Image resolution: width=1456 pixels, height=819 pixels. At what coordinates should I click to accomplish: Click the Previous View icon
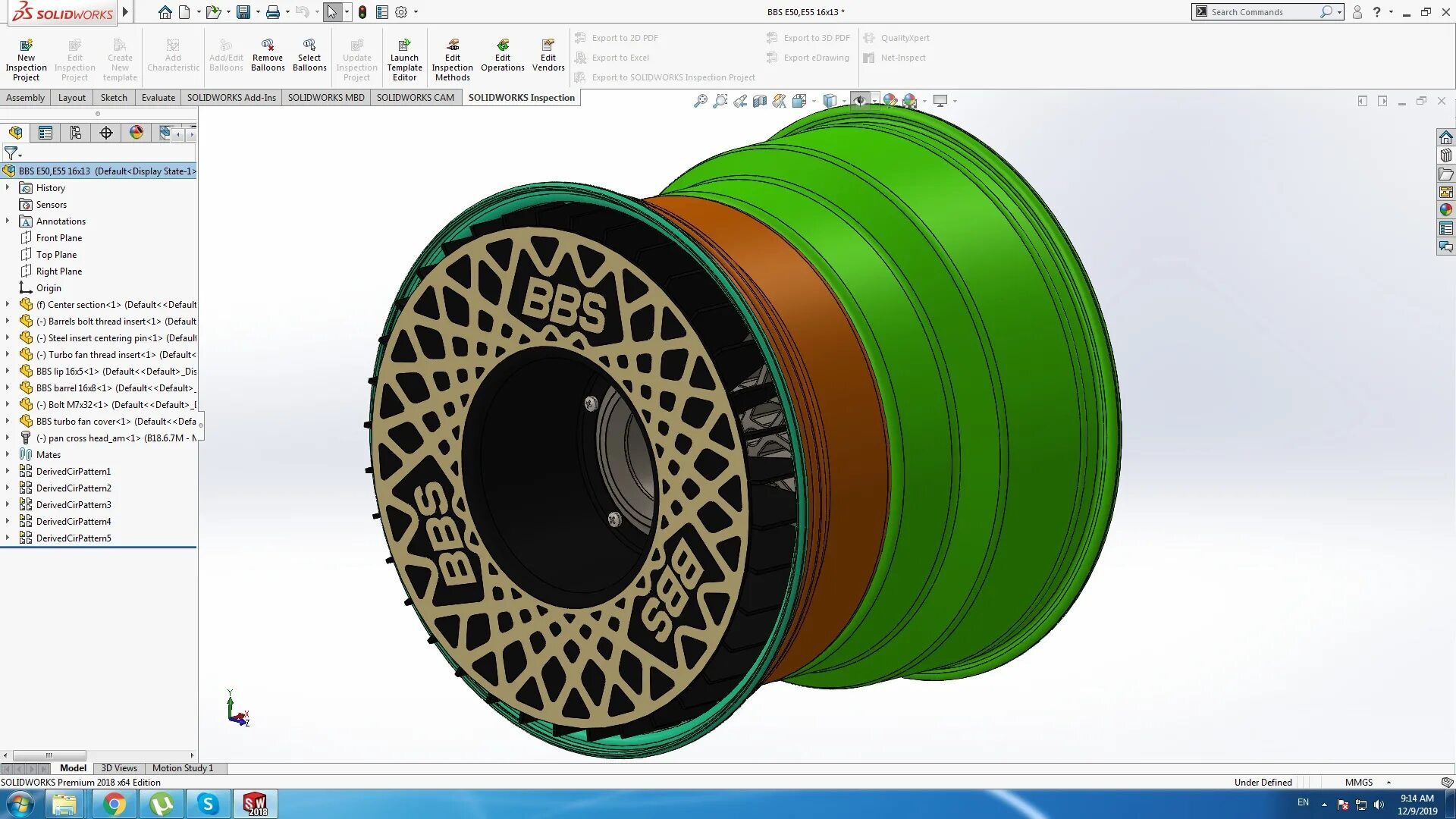739,101
